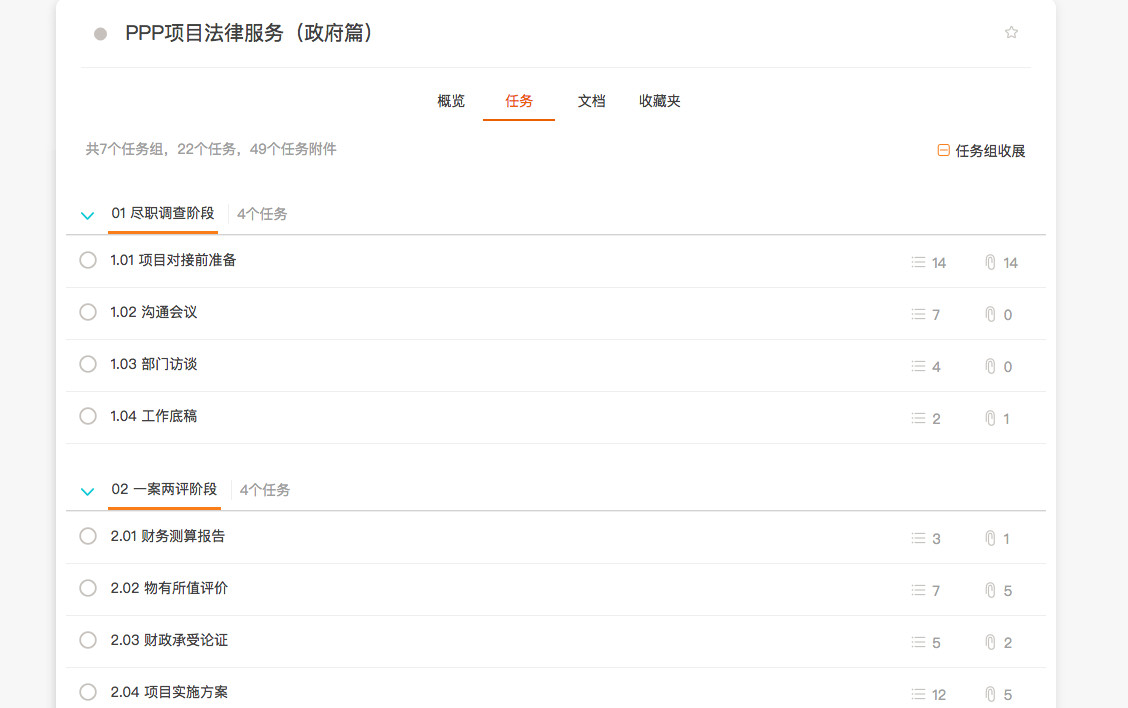Collapse the 01 尽职调查阶段 task group
The width and height of the screenshot is (1128, 708).
pyautogui.click(x=88, y=215)
